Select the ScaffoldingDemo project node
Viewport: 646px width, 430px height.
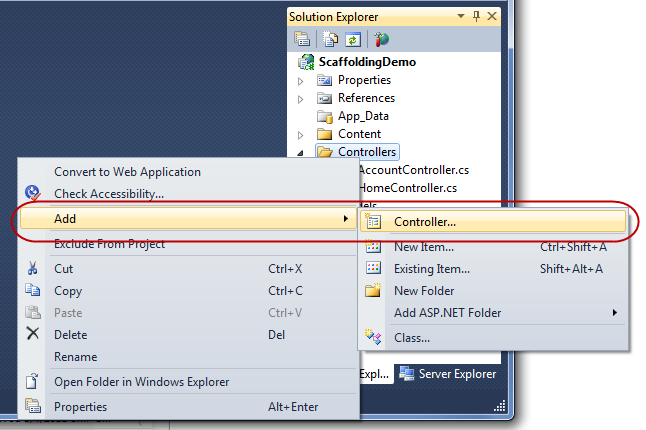coord(367,62)
